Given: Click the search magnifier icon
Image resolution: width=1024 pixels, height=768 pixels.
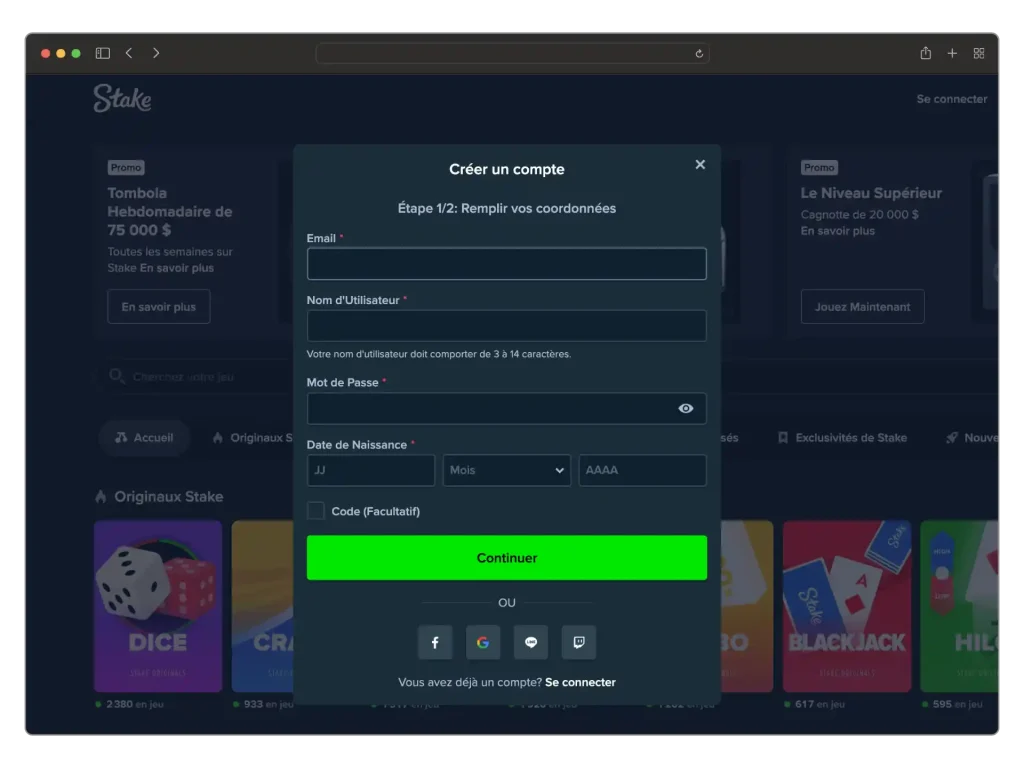Looking at the screenshot, I should pyautogui.click(x=117, y=376).
